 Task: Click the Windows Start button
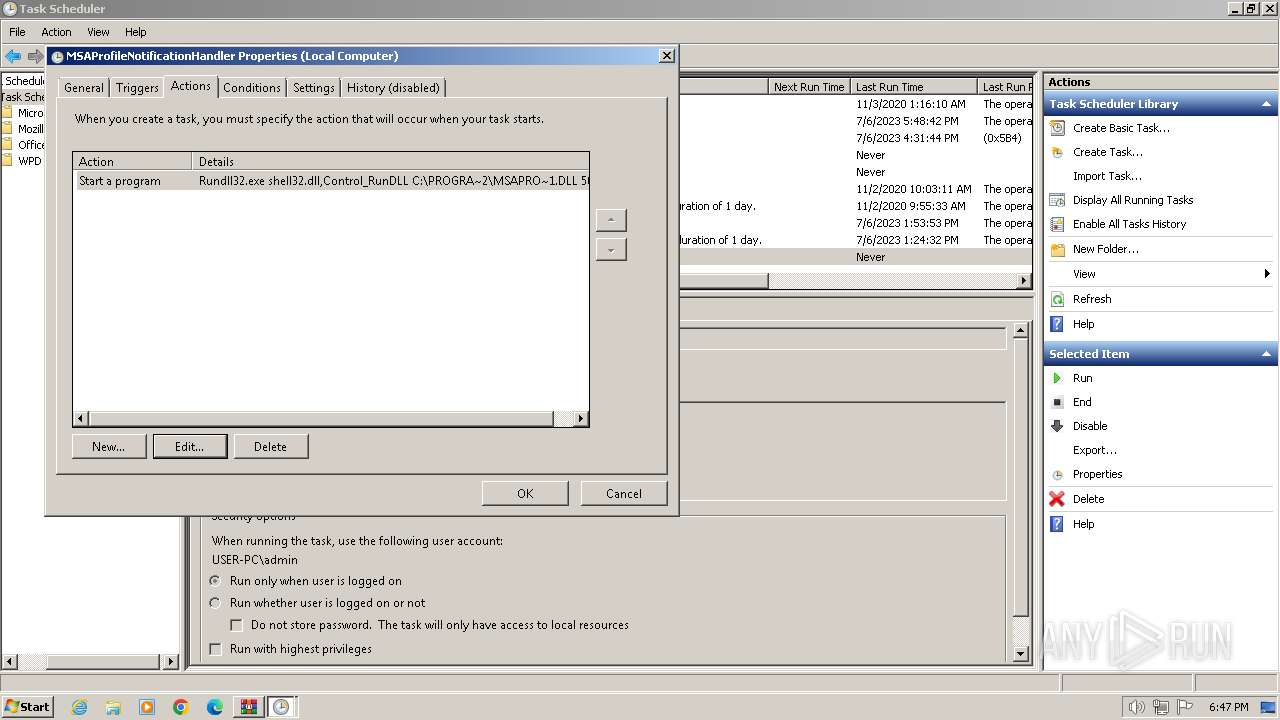(x=27, y=707)
